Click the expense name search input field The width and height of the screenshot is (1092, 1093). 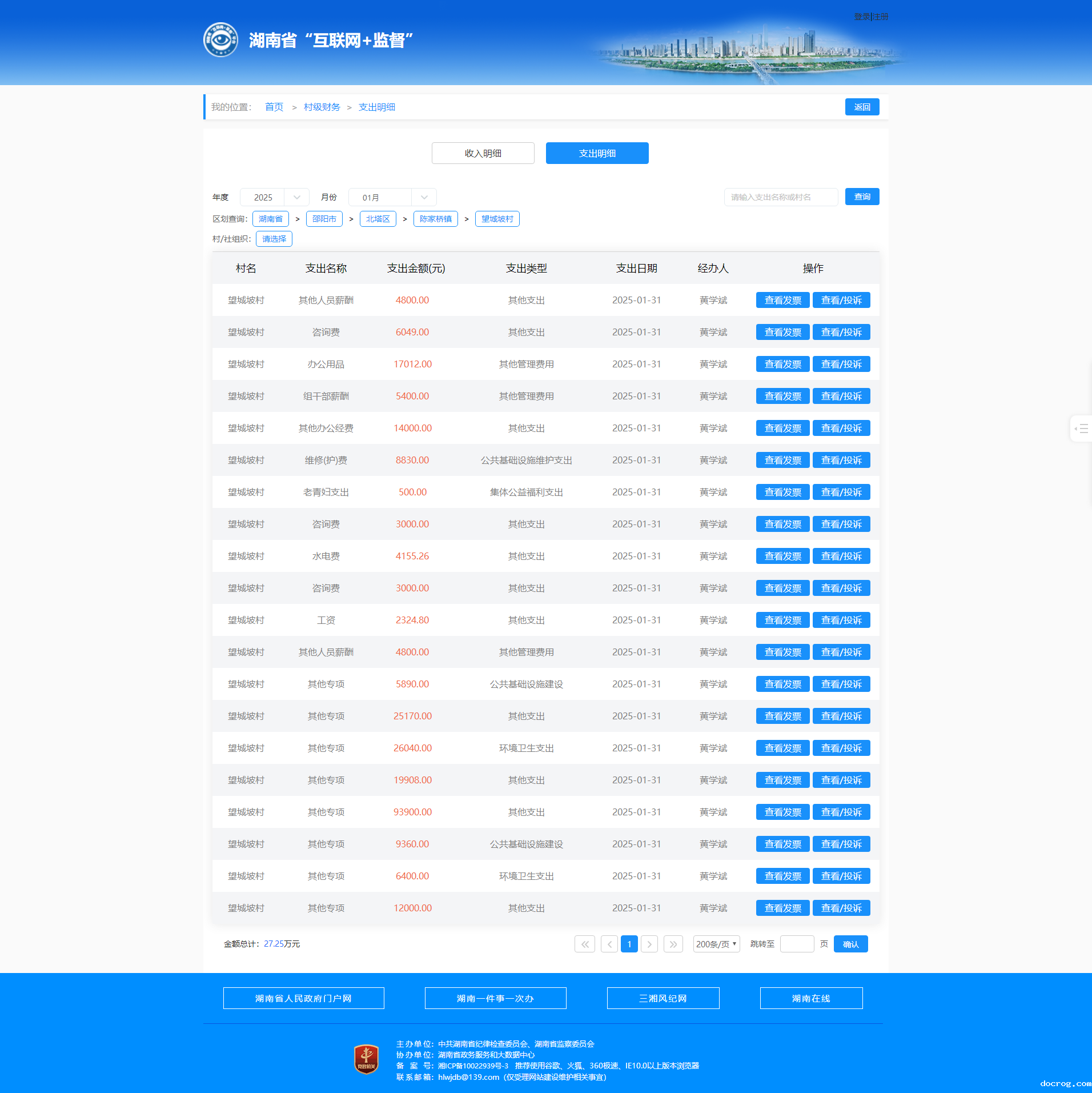pos(781,197)
